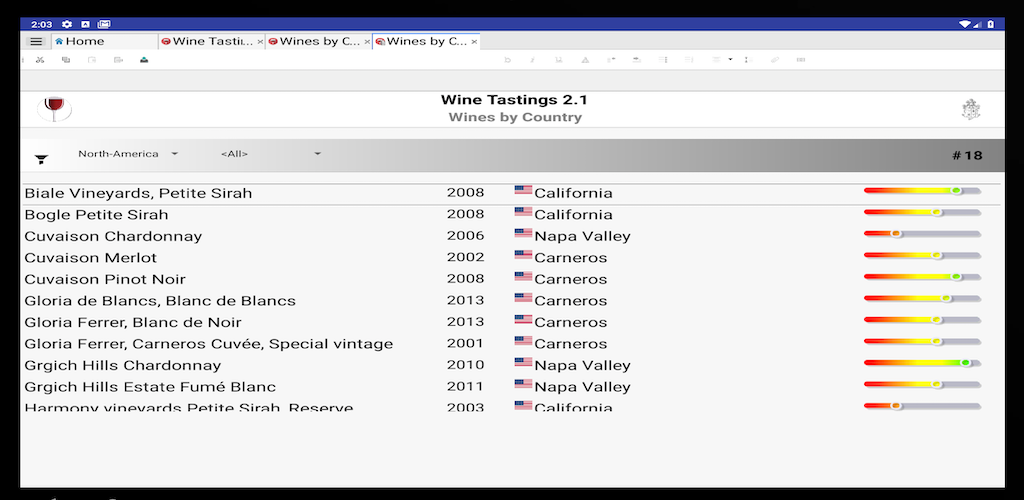Click rating slider for Biale Vineyards, Petite Sirah

(922, 191)
